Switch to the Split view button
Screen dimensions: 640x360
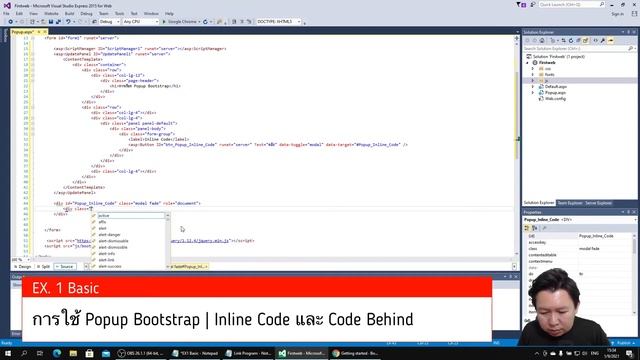43,267
